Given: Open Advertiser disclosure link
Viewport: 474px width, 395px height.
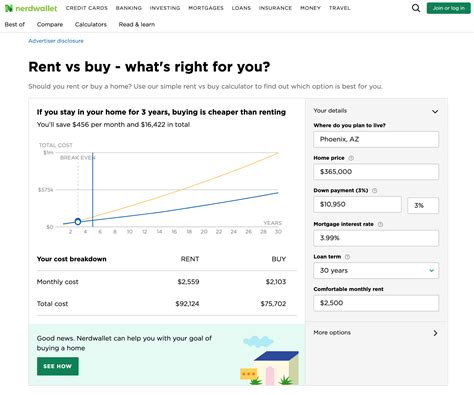Looking at the screenshot, I should pos(56,41).
